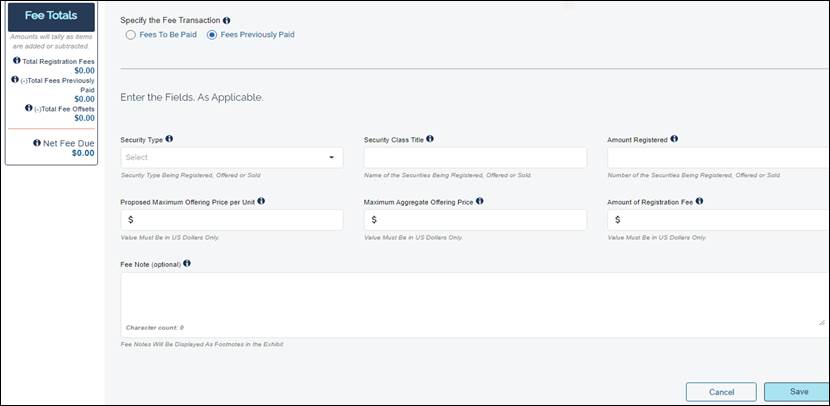Click info icon for Proposed Maximum Offering Price per Unit
830x406 pixels.
(x=261, y=201)
